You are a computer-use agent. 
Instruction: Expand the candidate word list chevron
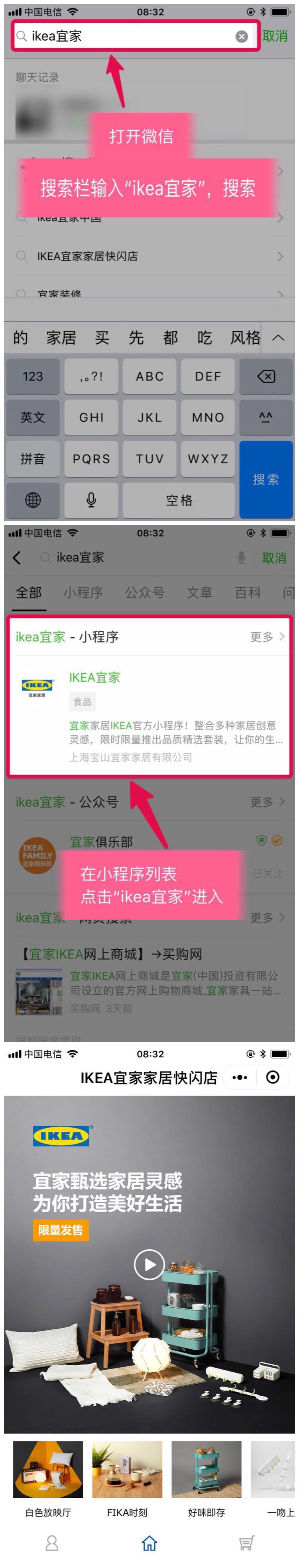pos(278,338)
